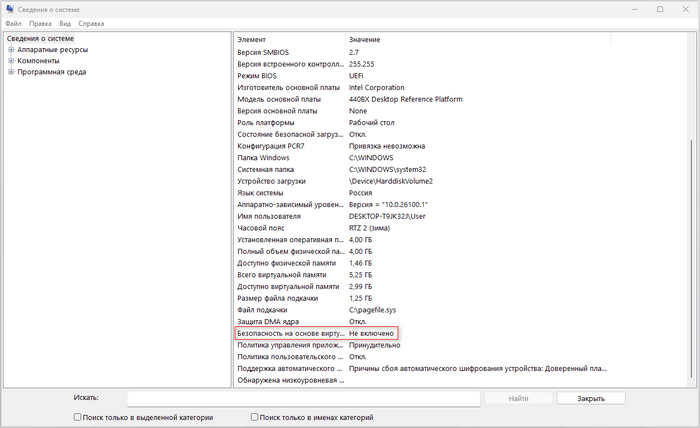
Task: Click the Найти search button
Action: [x=517, y=398]
